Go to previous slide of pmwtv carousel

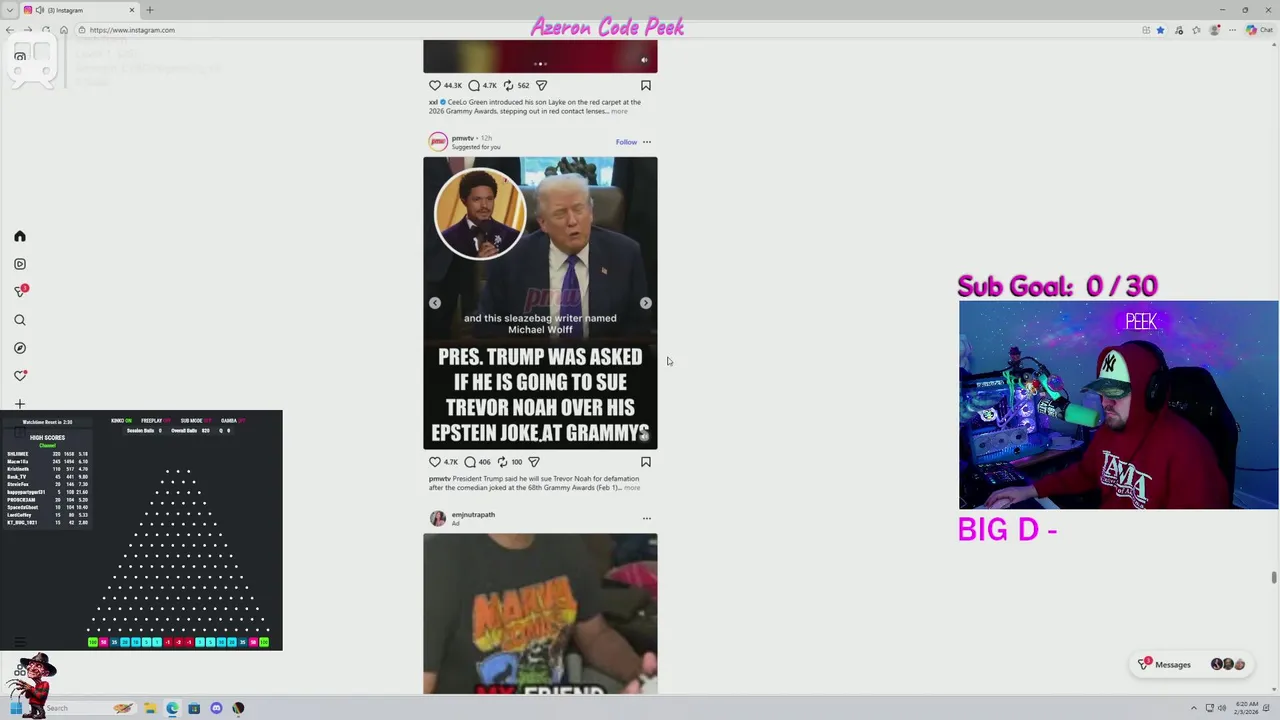pyautogui.click(x=435, y=303)
